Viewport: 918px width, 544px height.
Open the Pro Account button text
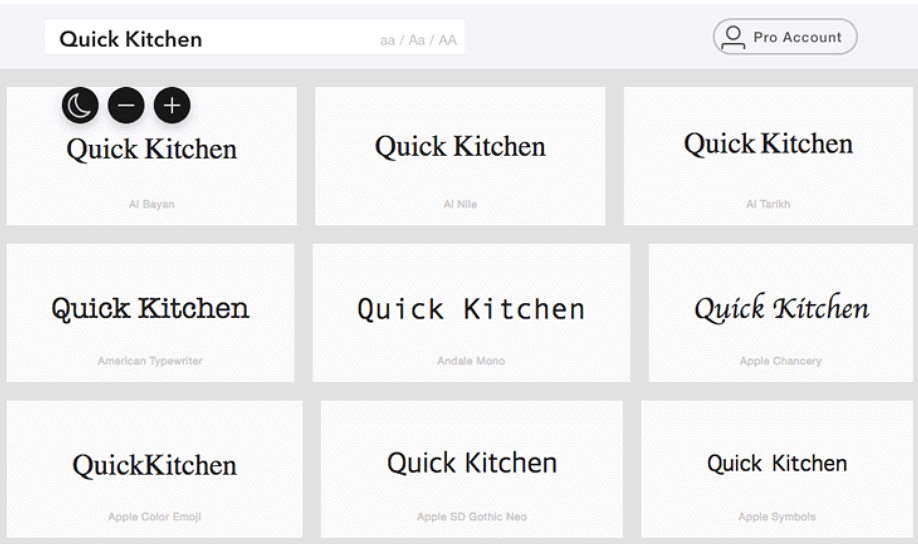click(797, 38)
